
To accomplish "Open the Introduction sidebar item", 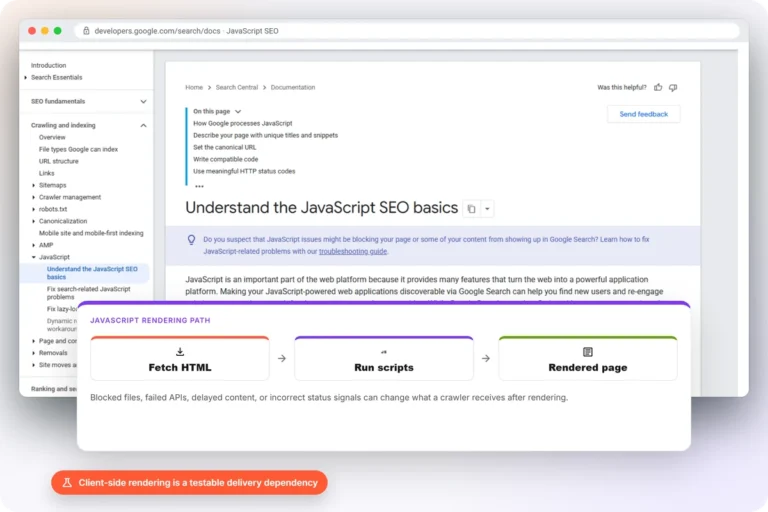I will [48, 65].
